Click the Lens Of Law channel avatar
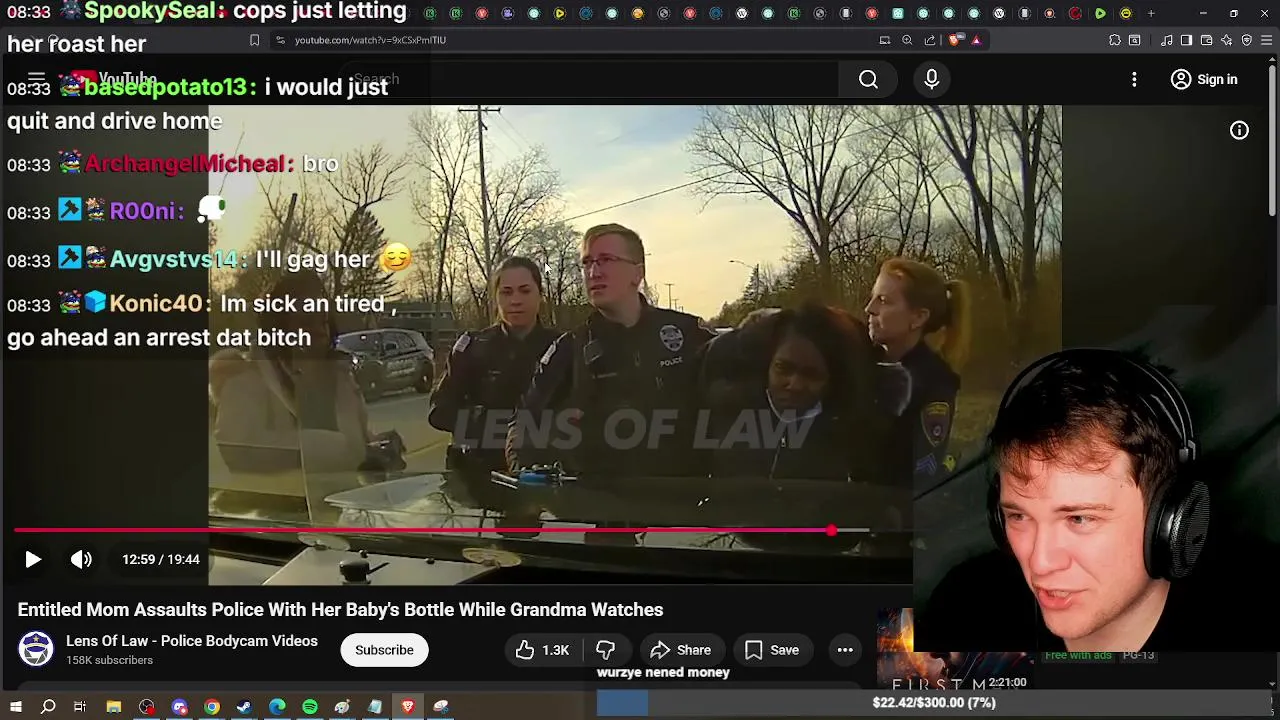Image resolution: width=1280 pixels, height=720 pixels. (36, 649)
